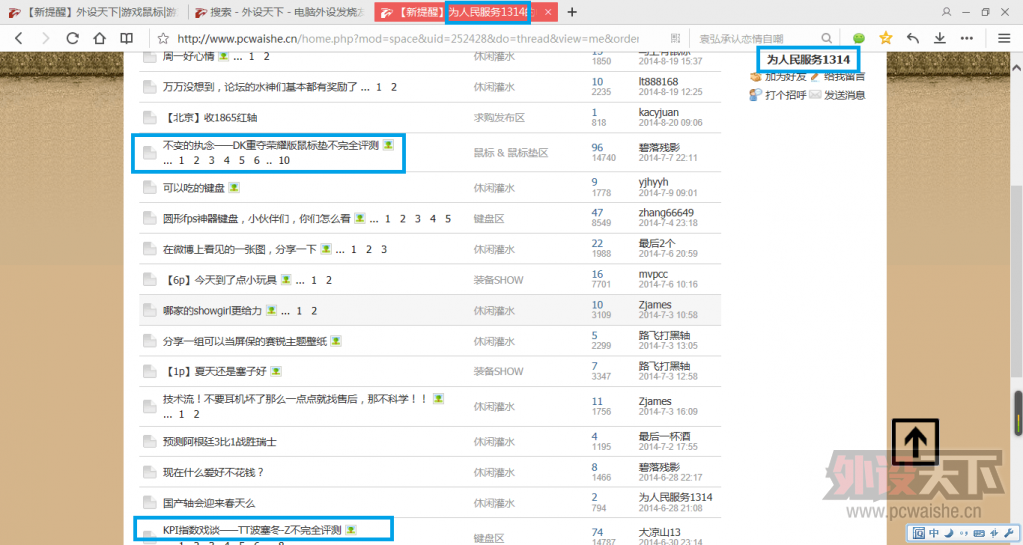The image size is (1023, 545).
Task: Go to page 10 of DK重夺荣耀版 thread
Action: click(x=284, y=160)
